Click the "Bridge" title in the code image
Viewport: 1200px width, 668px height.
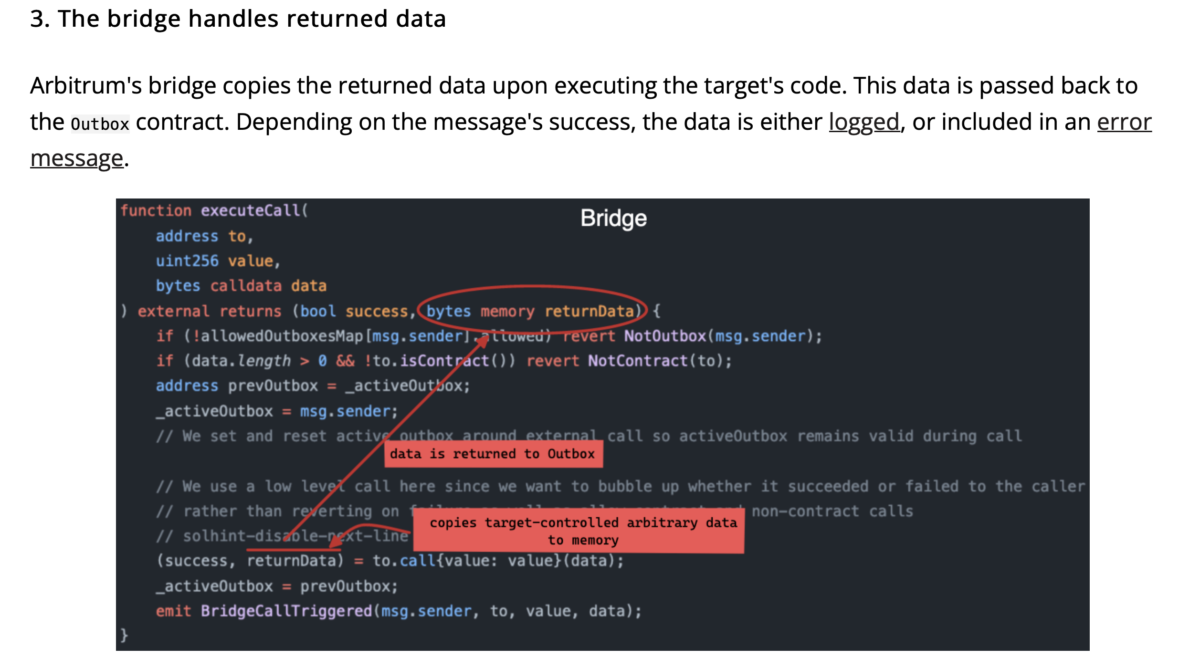point(613,218)
